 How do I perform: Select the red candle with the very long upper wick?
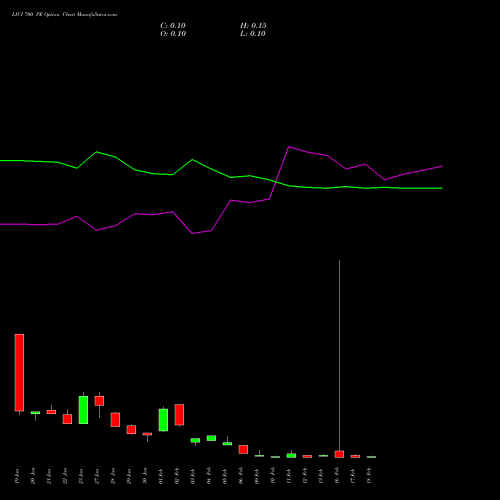tap(339, 454)
